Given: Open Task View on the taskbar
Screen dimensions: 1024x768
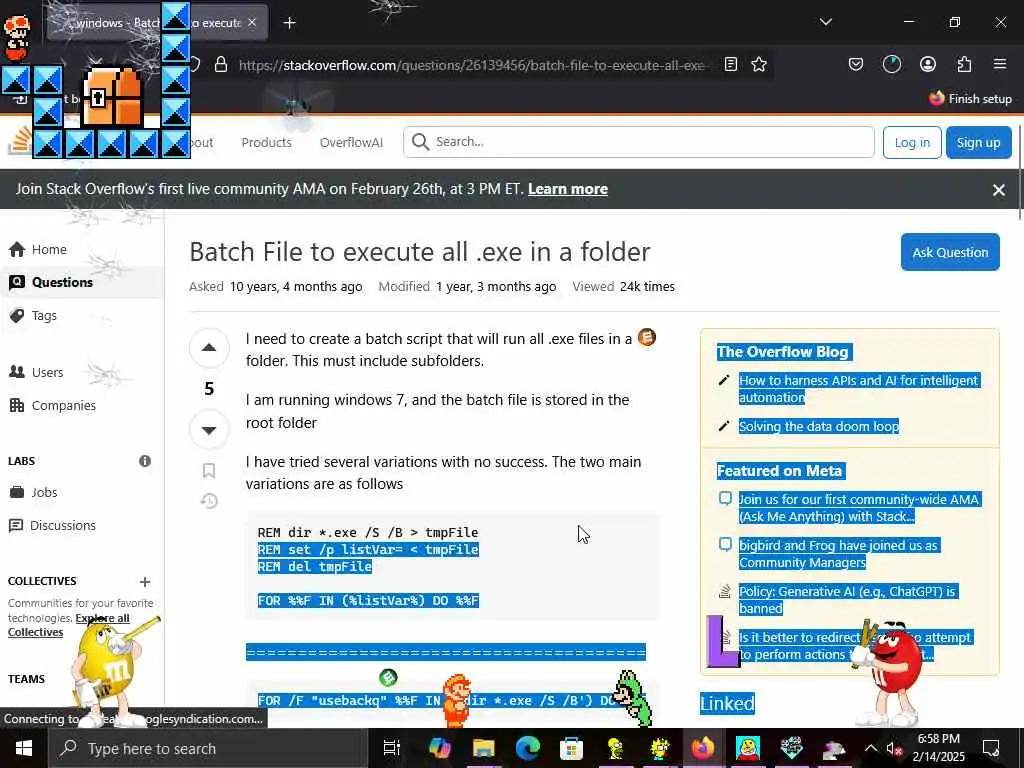Looking at the screenshot, I should 391,748.
